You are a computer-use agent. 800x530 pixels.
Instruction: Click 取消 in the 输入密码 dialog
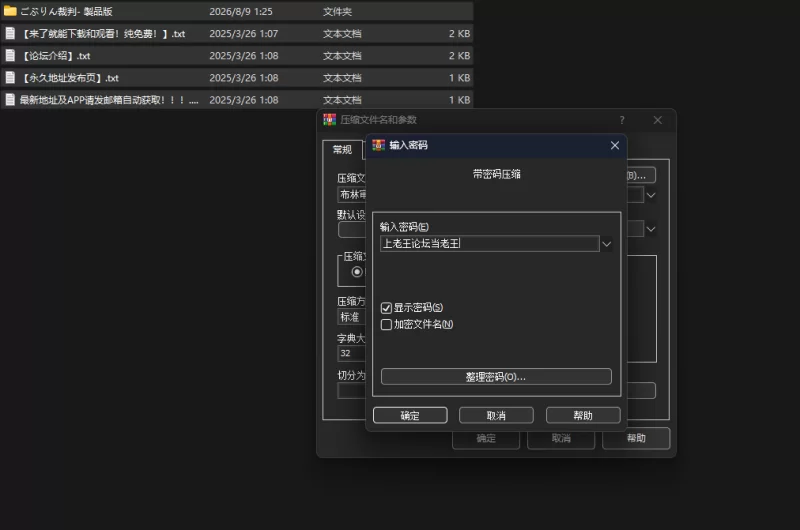[x=496, y=415]
